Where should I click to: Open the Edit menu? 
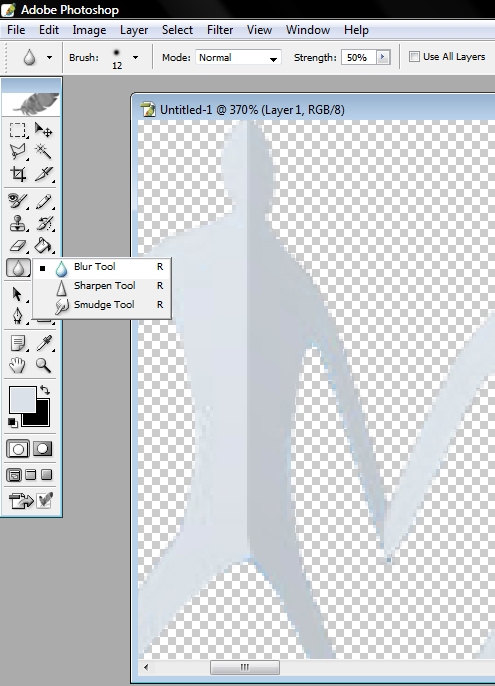pyautogui.click(x=49, y=30)
